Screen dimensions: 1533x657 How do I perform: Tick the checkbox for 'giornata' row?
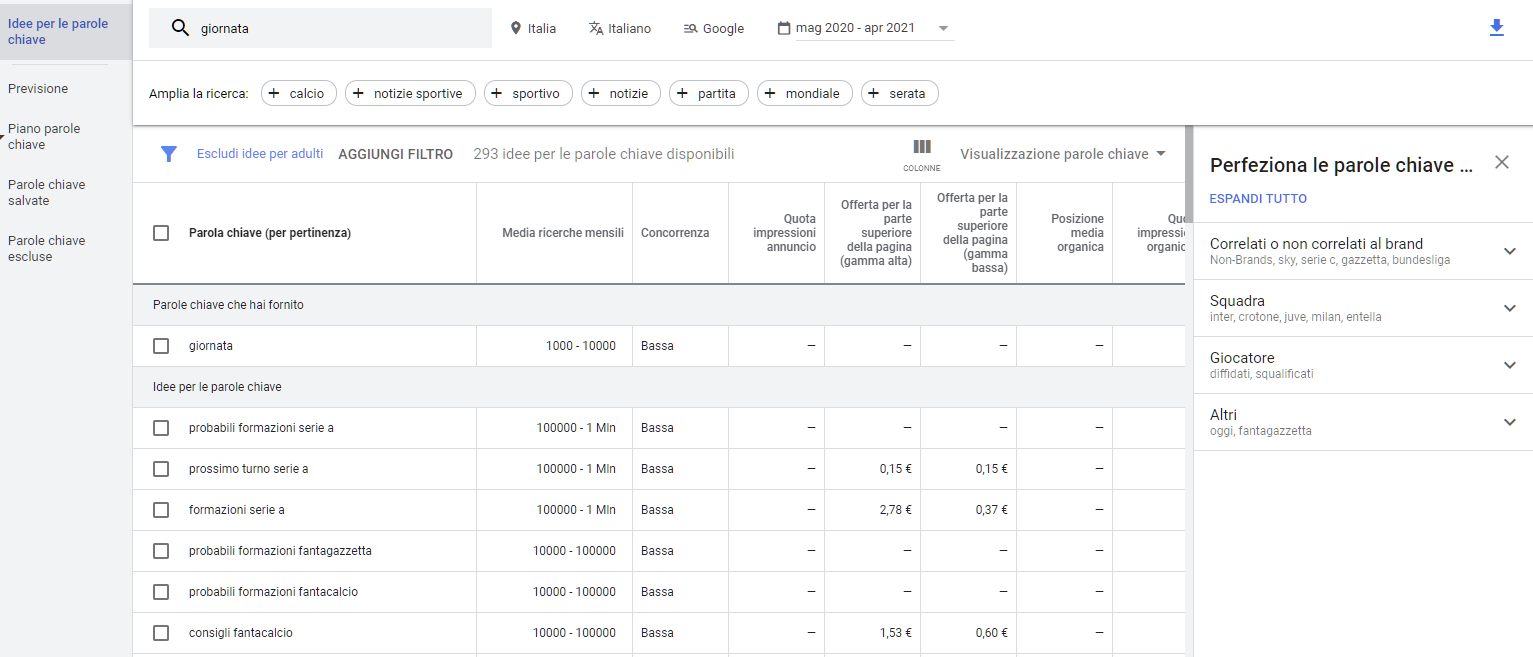(x=161, y=346)
